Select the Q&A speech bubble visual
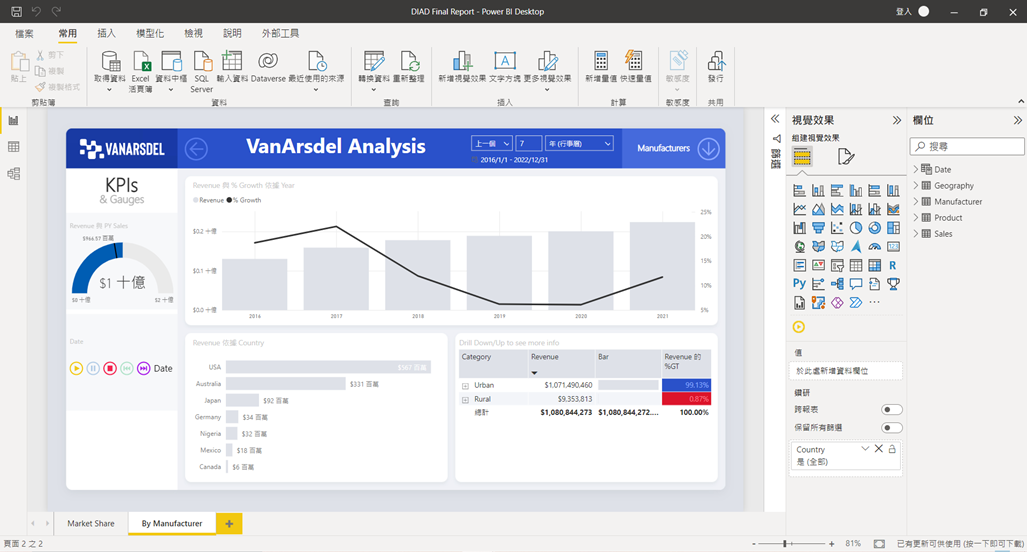Viewport: 1027px width, 552px height. pos(855,284)
